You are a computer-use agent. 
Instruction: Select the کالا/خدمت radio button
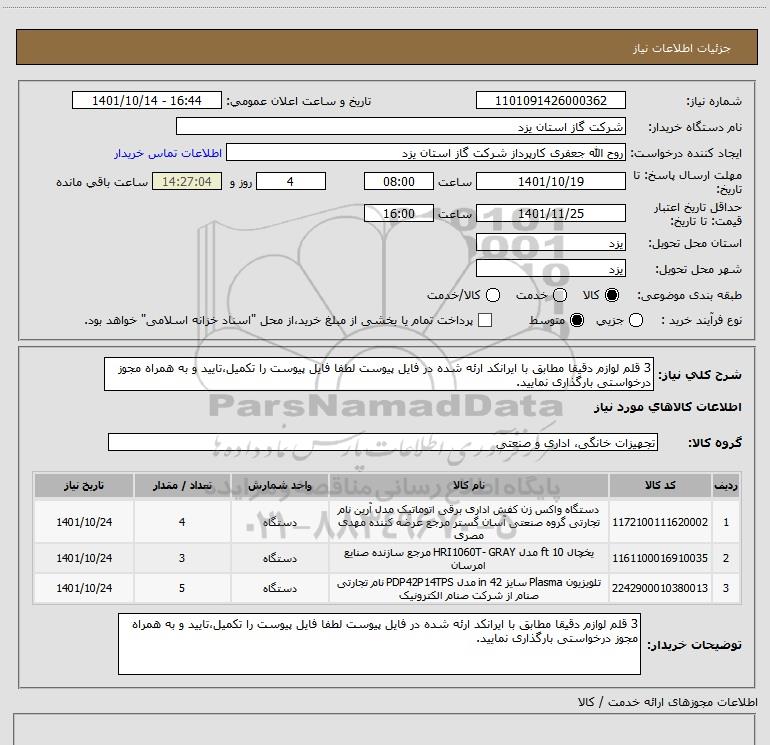[493, 295]
